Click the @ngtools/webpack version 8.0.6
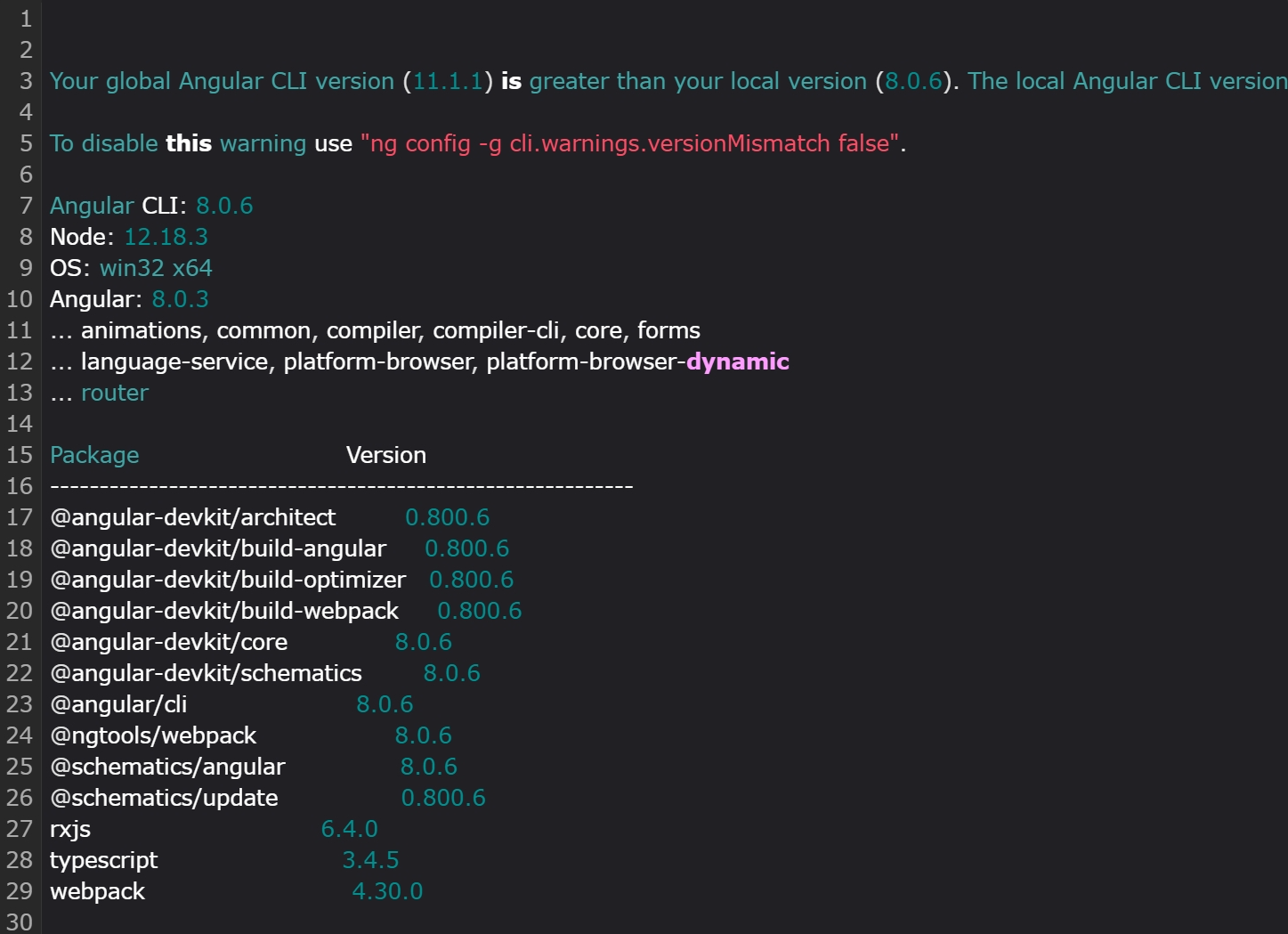Viewport: 1288px width, 934px height. tap(424, 735)
